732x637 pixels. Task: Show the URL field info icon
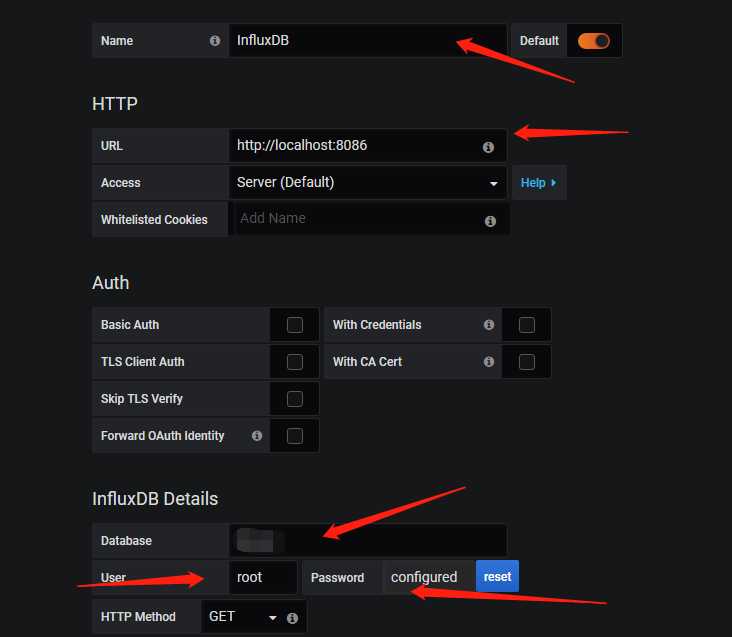[x=488, y=147]
